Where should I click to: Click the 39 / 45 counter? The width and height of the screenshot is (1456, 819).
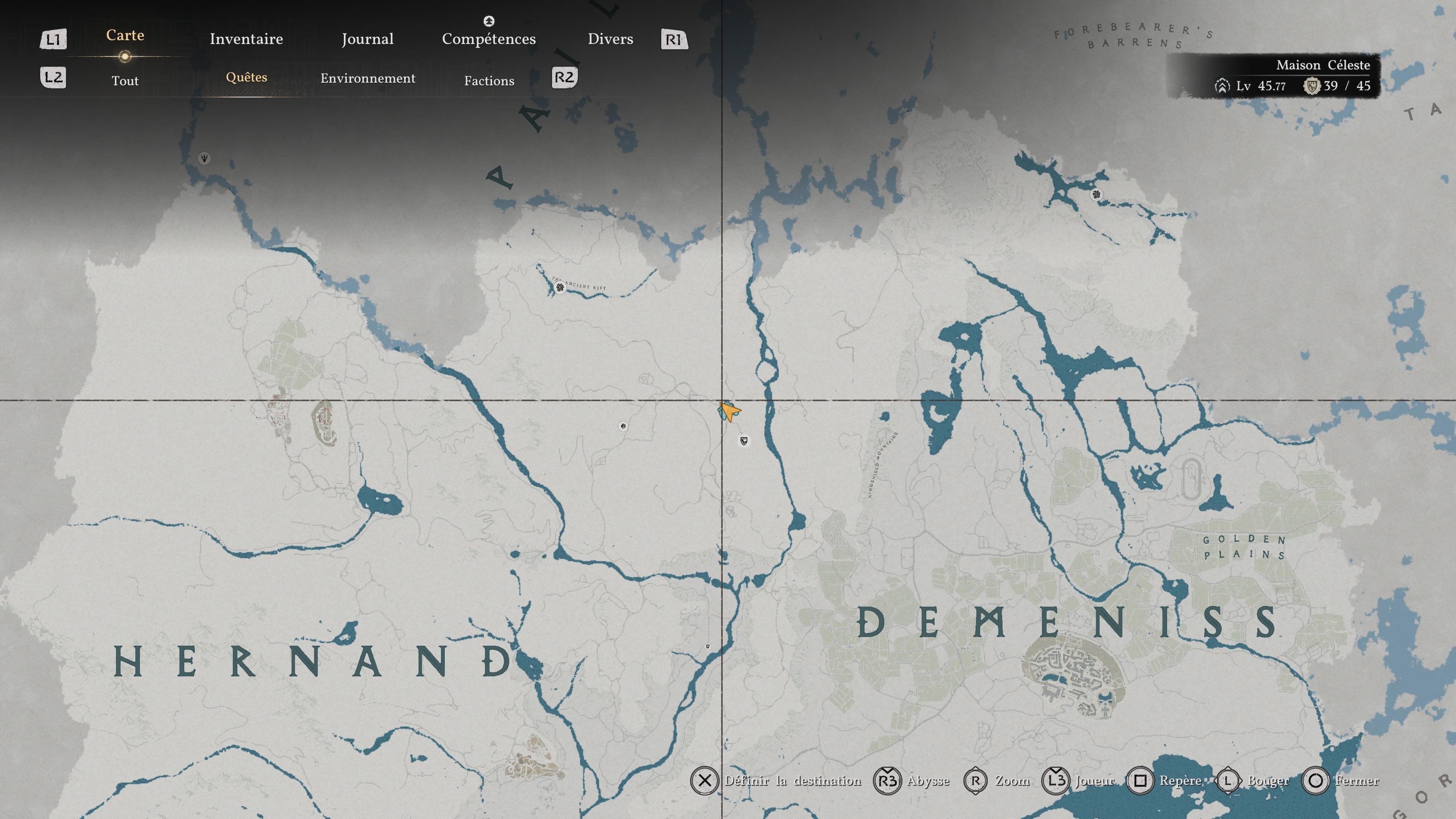(x=1347, y=86)
